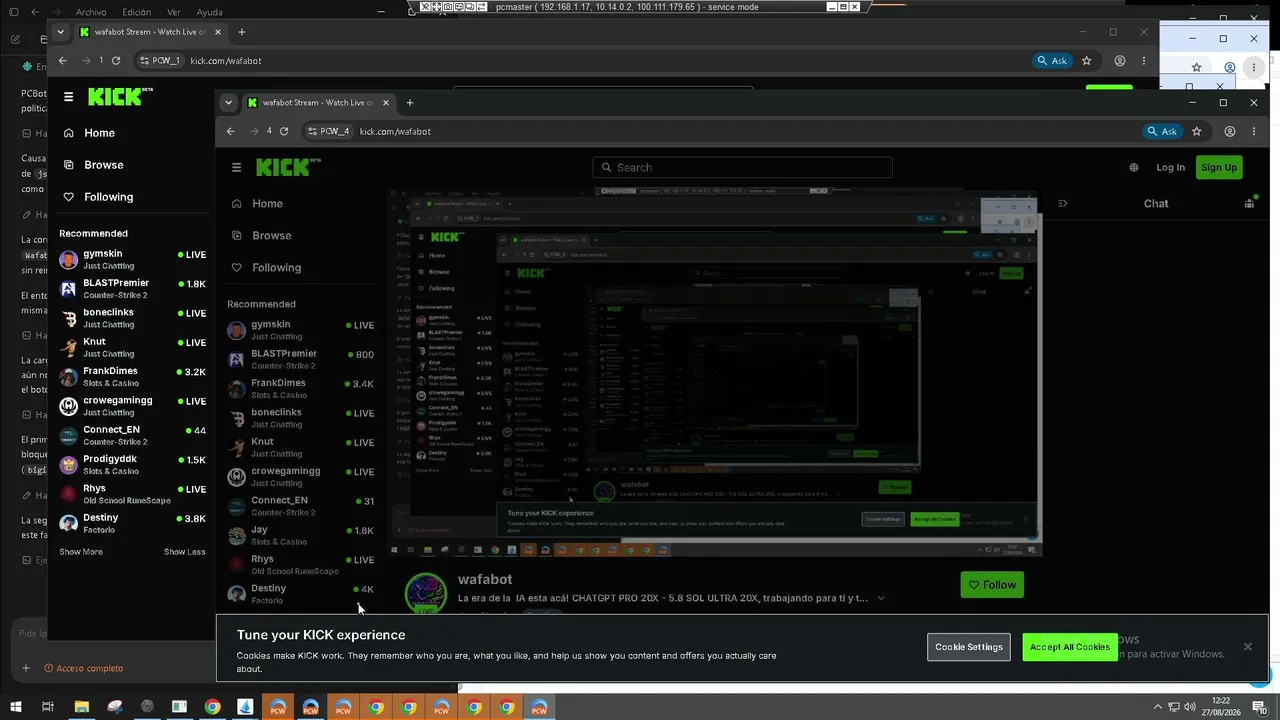Click the Search field in the front Kick window
Screen dimensions: 1280x720
pos(742,167)
